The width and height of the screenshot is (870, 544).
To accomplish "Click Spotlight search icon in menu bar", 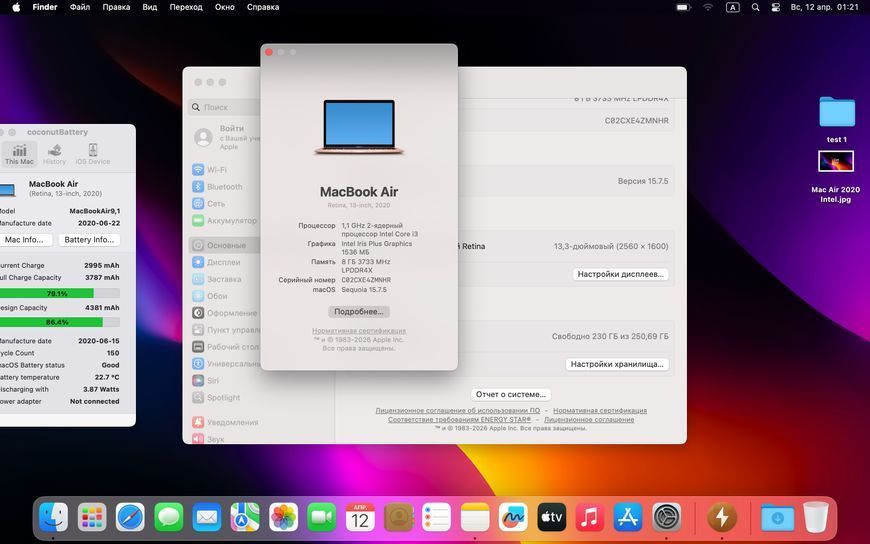I will coord(755,7).
